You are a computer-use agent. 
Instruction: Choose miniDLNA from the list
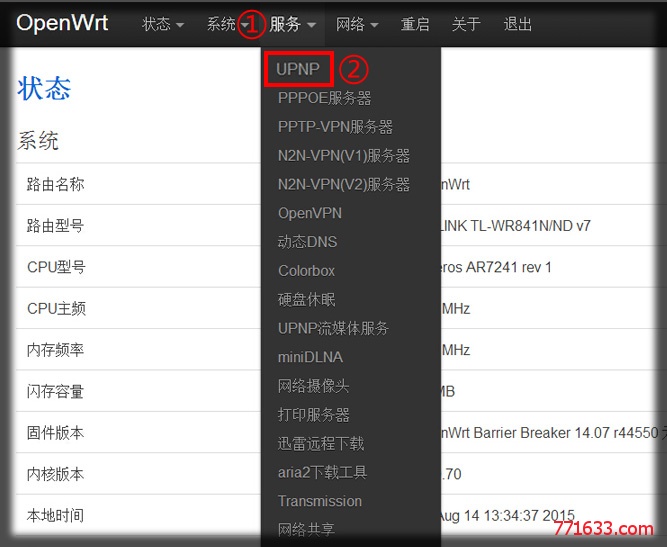click(310, 357)
